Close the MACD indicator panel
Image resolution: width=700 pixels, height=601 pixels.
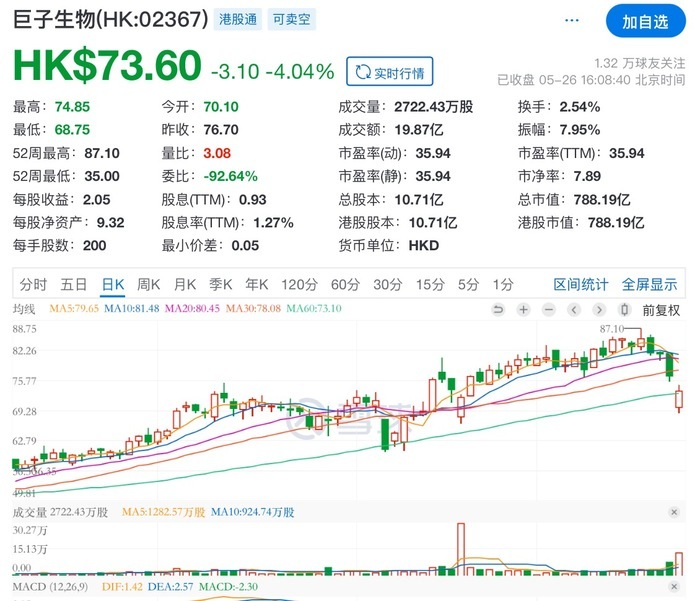coord(674,586)
